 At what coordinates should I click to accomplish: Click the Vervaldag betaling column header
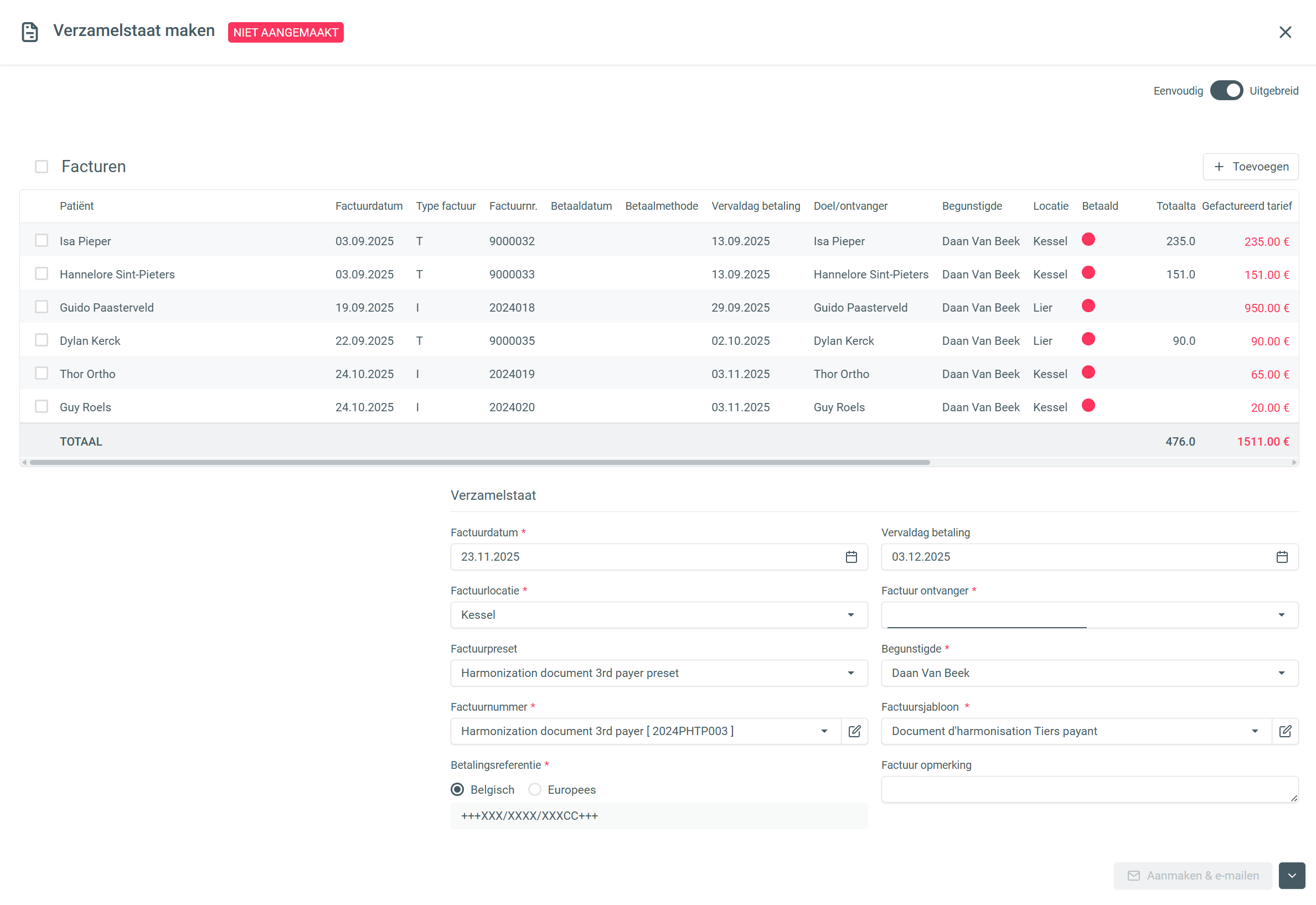755,206
